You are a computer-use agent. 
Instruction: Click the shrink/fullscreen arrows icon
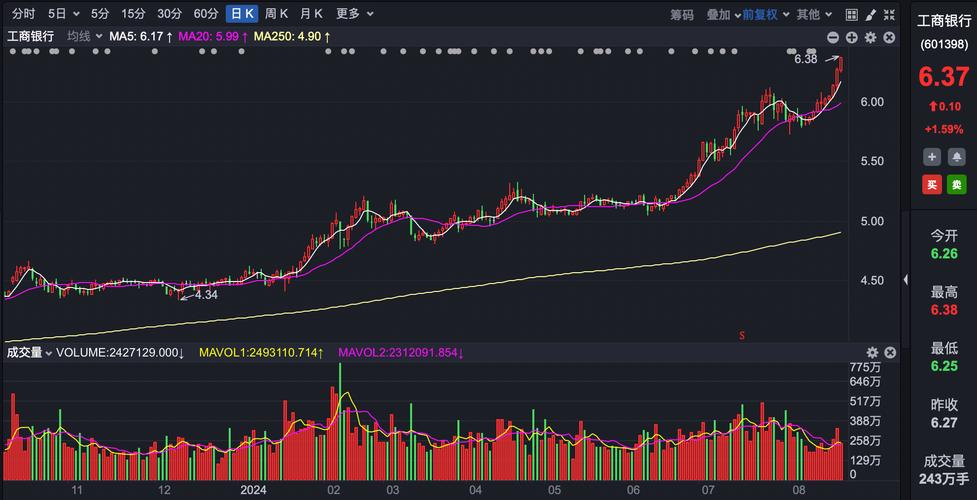pos(889,14)
